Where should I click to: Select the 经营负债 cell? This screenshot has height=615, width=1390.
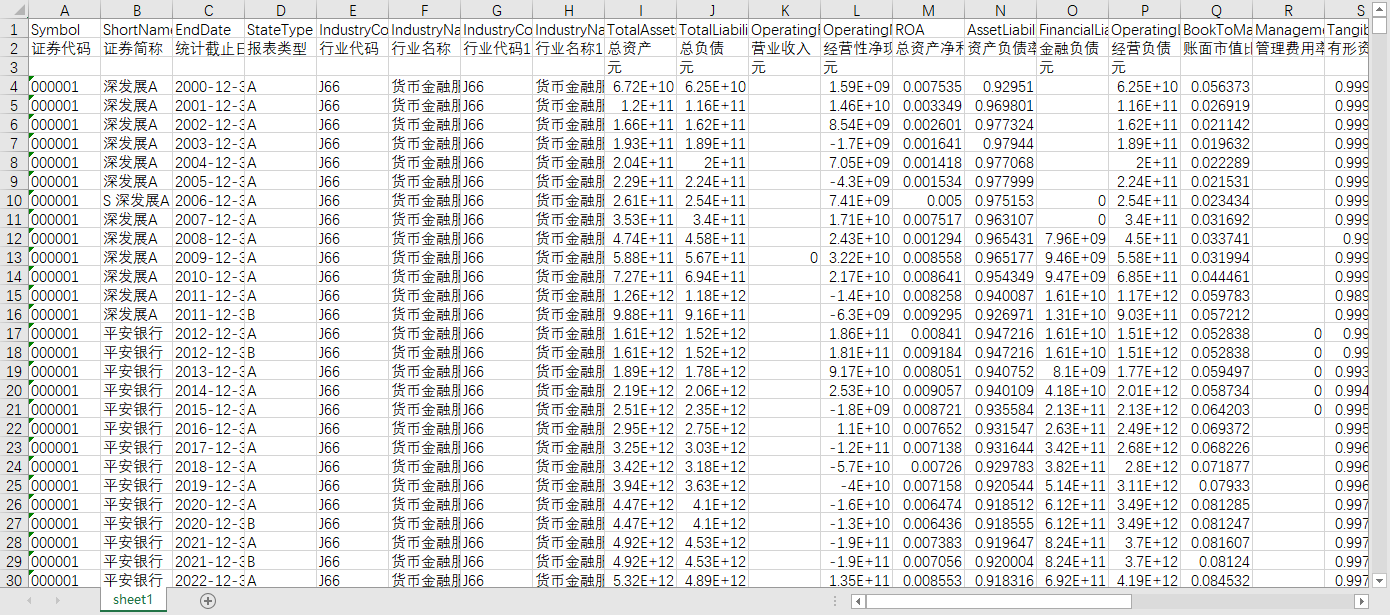[x=1144, y=48]
